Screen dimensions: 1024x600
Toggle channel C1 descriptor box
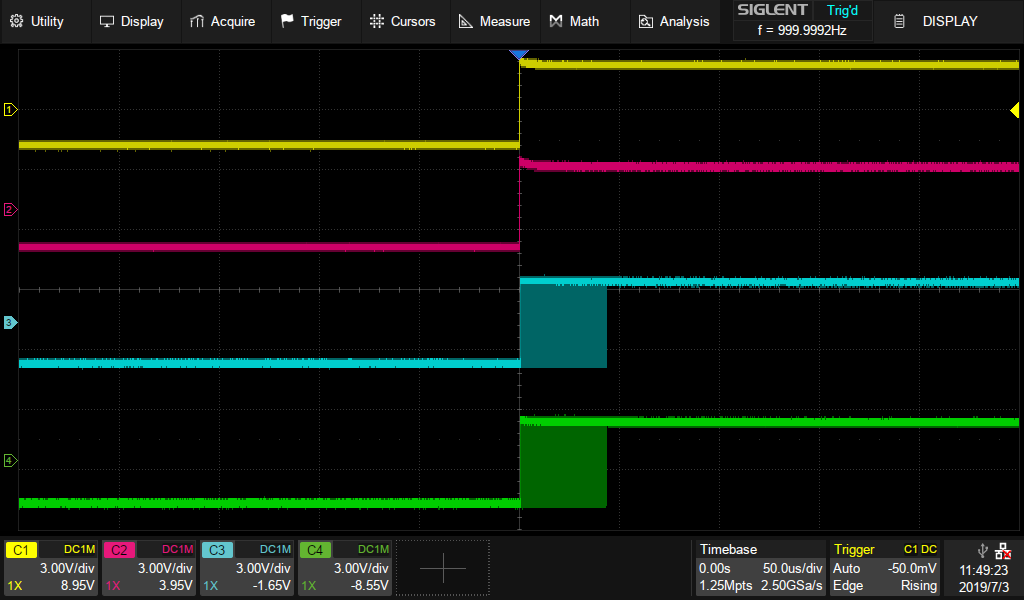coord(51,567)
